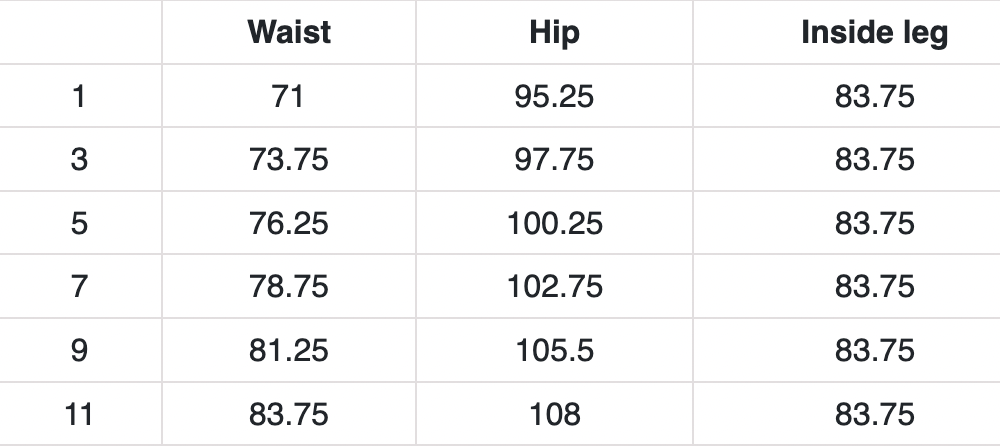Click the Inside leg column header
This screenshot has width=1000, height=446.
click(874, 33)
